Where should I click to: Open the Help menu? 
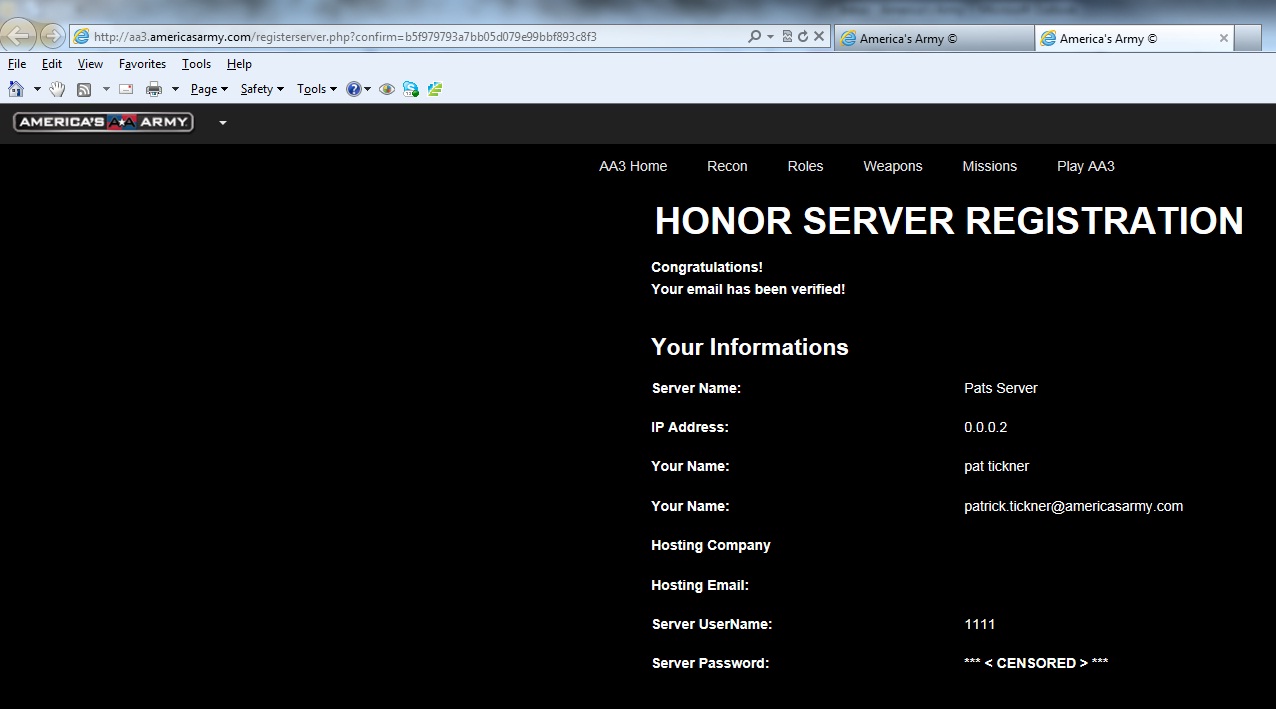point(239,64)
